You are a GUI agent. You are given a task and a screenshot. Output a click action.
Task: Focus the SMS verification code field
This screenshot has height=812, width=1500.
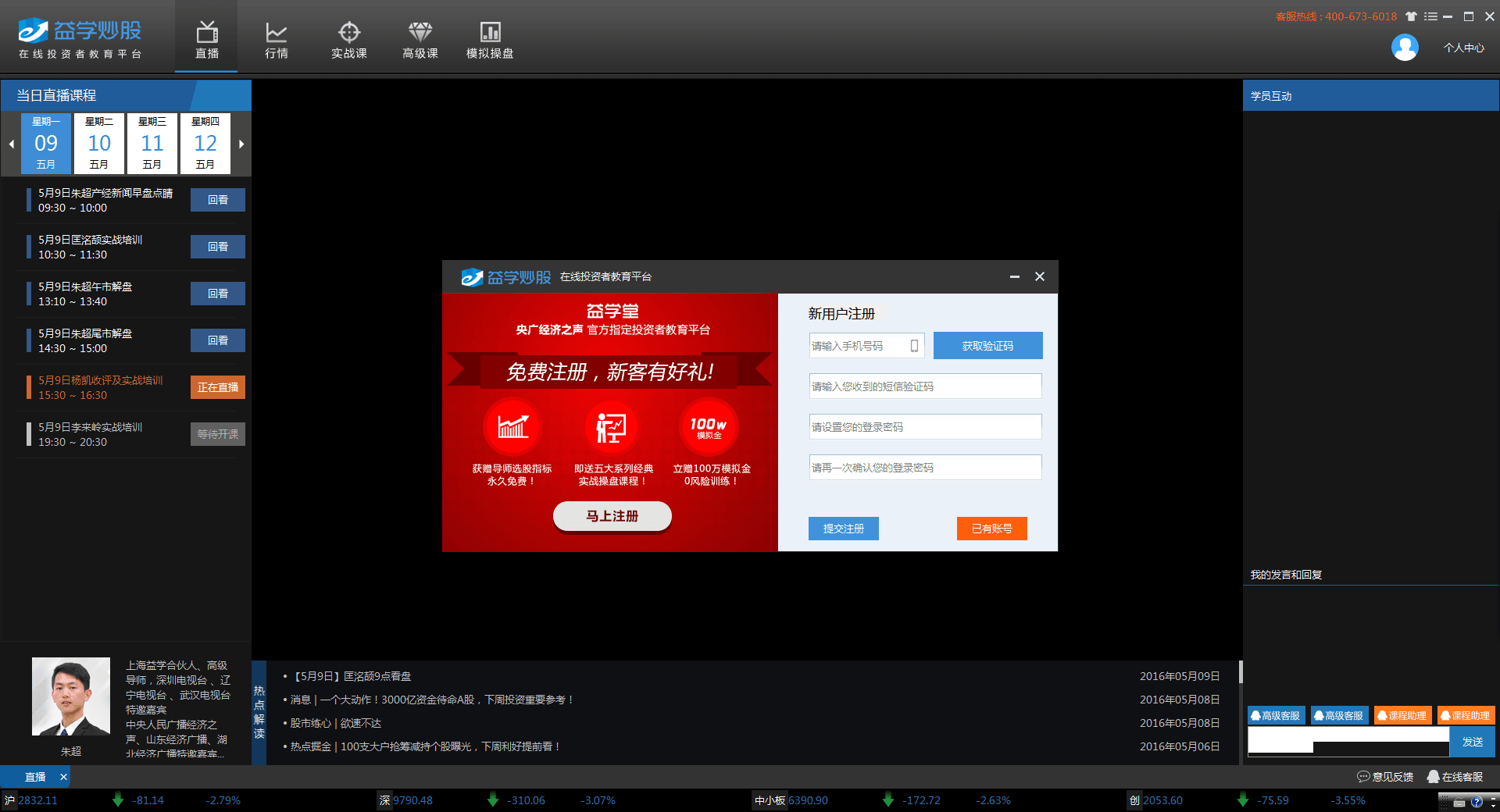pos(925,386)
